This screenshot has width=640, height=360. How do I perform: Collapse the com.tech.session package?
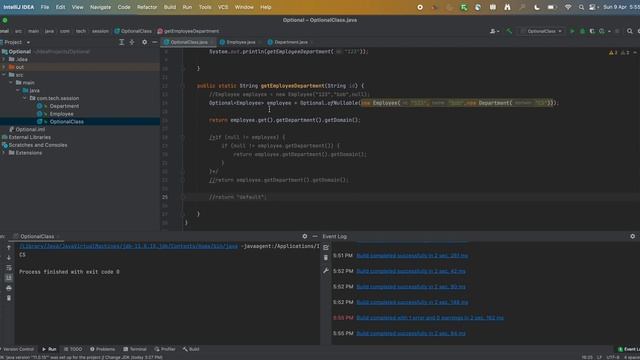pos(25,98)
